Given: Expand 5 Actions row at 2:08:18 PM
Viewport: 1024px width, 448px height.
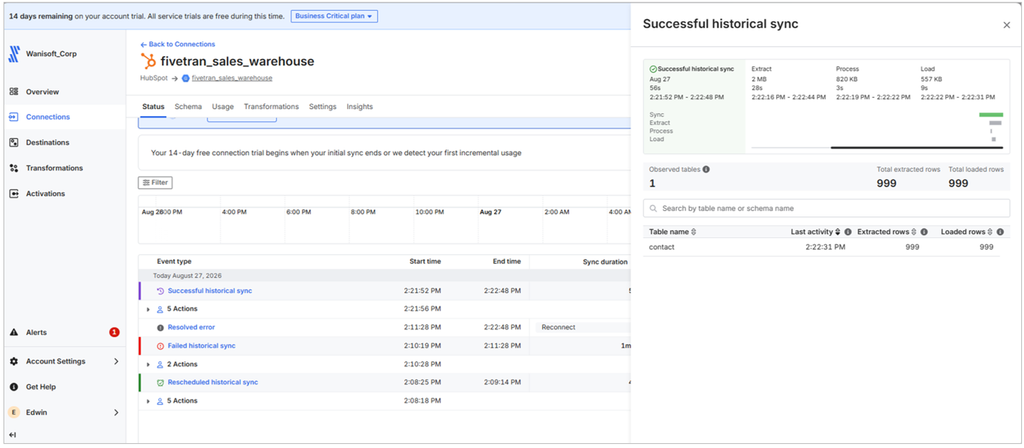Looking at the screenshot, I should coord(148,401).
